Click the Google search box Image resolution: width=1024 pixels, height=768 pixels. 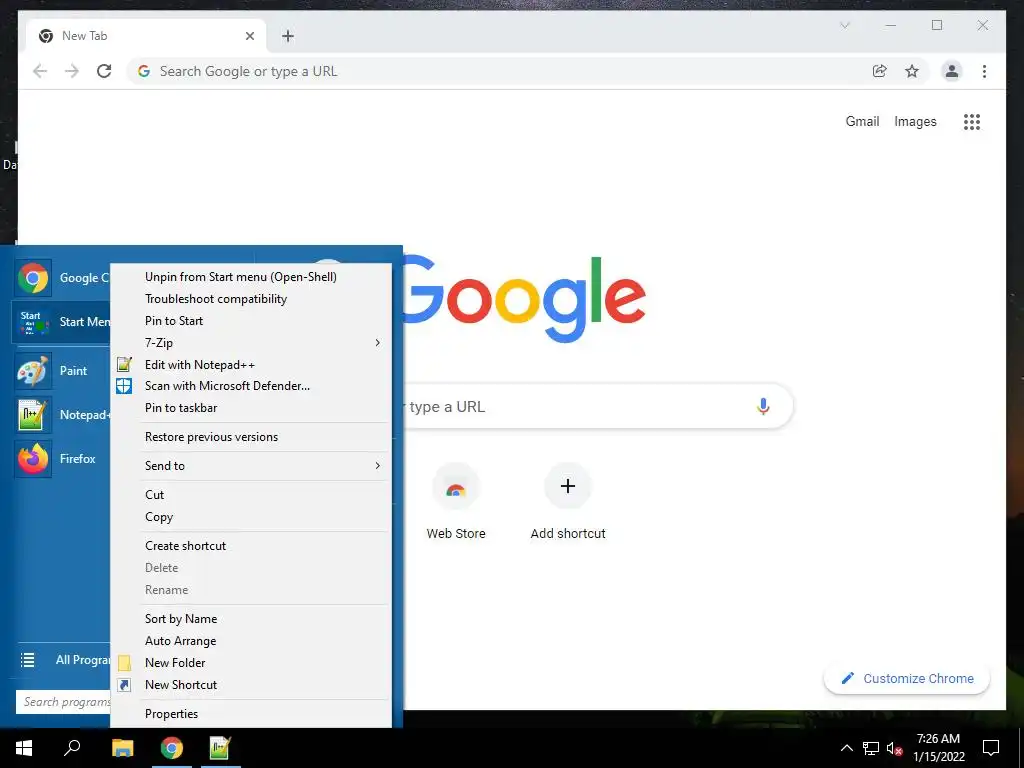pos(598,406)
